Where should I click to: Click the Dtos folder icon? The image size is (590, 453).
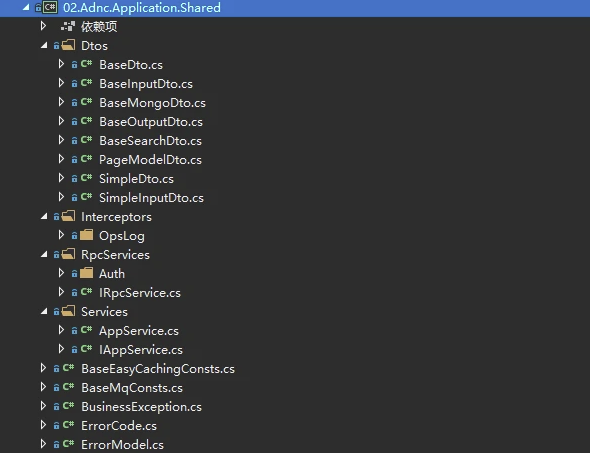point(68,45)
